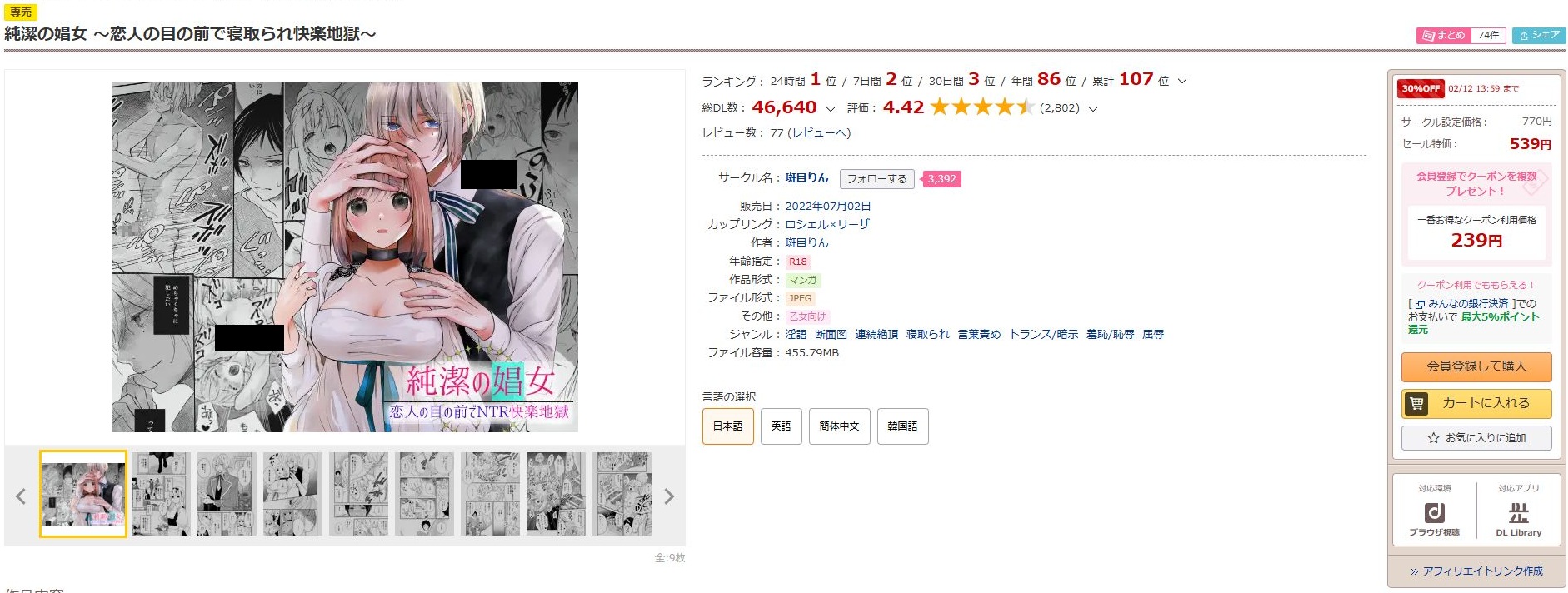Select 日本語 language option
Viewport: 1568px width, 593px height.
(x=727, y=426)
